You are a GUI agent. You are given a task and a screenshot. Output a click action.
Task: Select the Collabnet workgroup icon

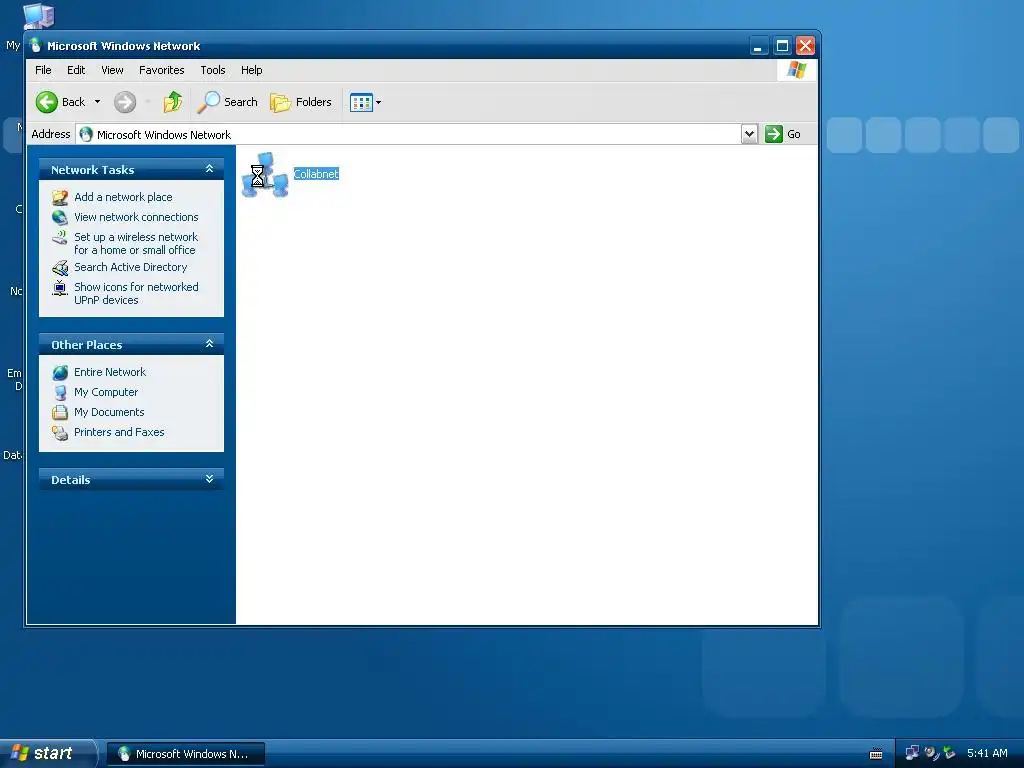pos(264,174)
